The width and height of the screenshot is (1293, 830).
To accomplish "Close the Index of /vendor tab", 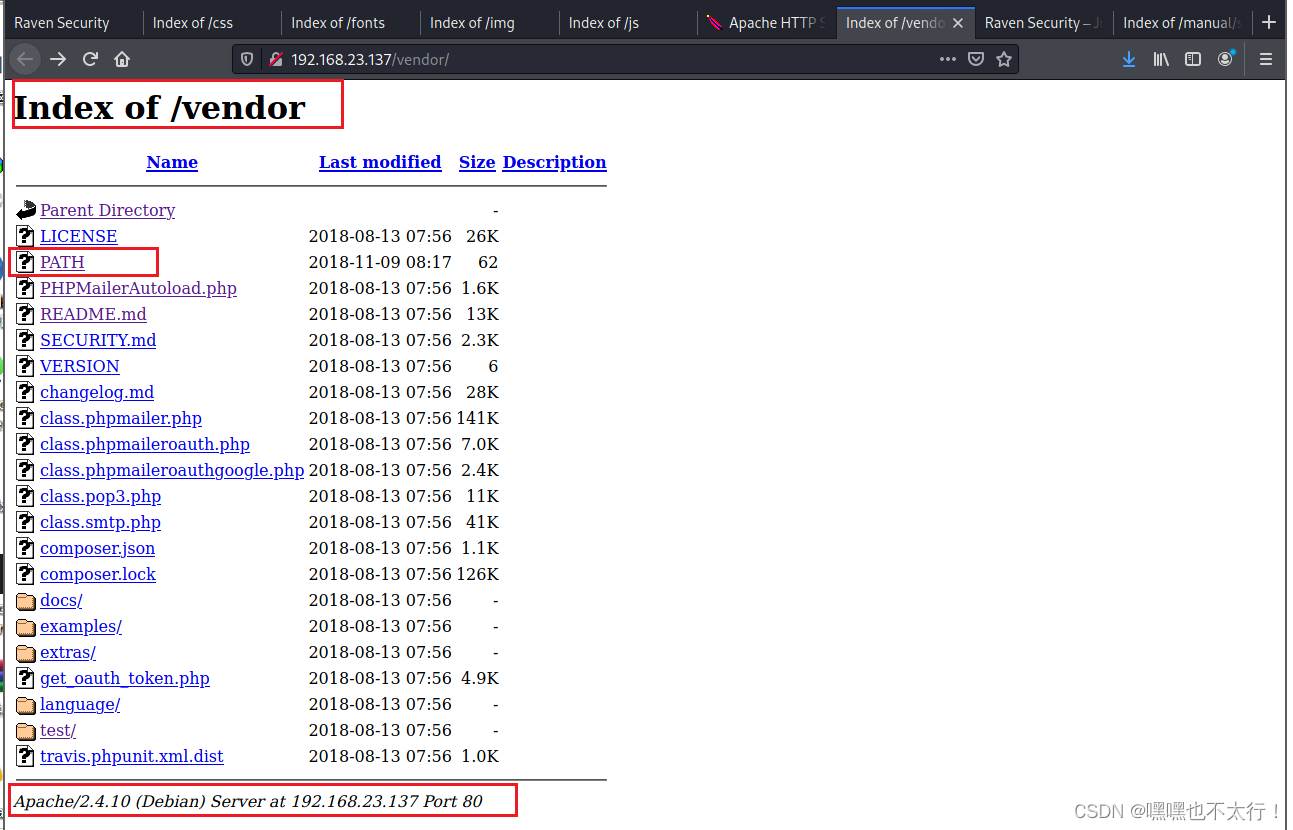I will point(959,23).
